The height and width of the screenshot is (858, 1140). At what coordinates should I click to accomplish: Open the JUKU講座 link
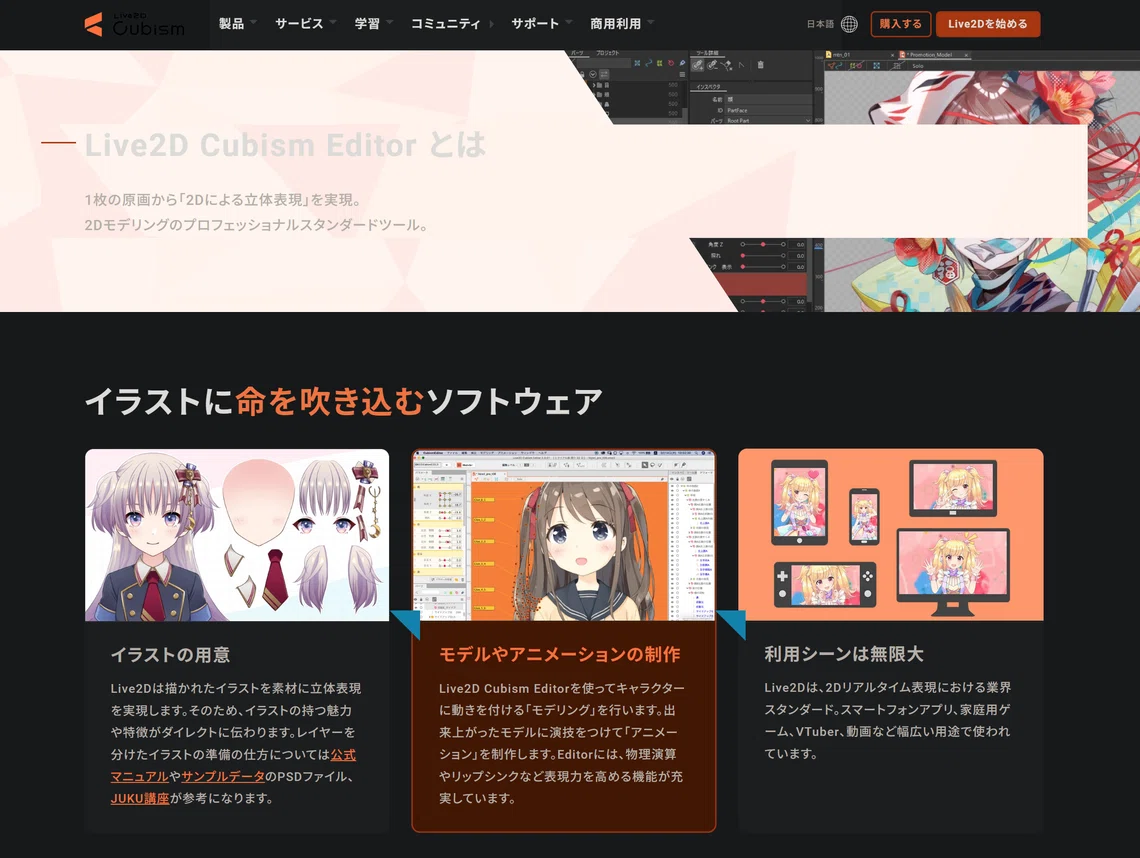[140, 798]
